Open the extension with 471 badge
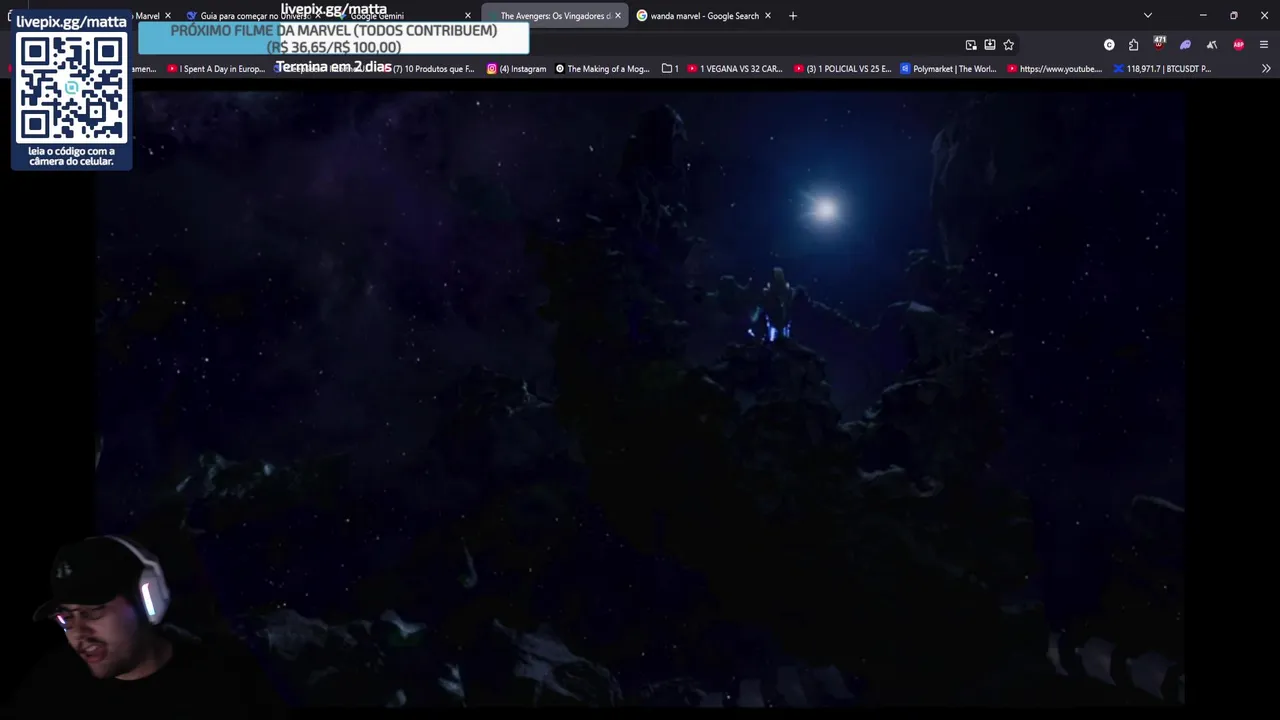 click(1159, 44)
